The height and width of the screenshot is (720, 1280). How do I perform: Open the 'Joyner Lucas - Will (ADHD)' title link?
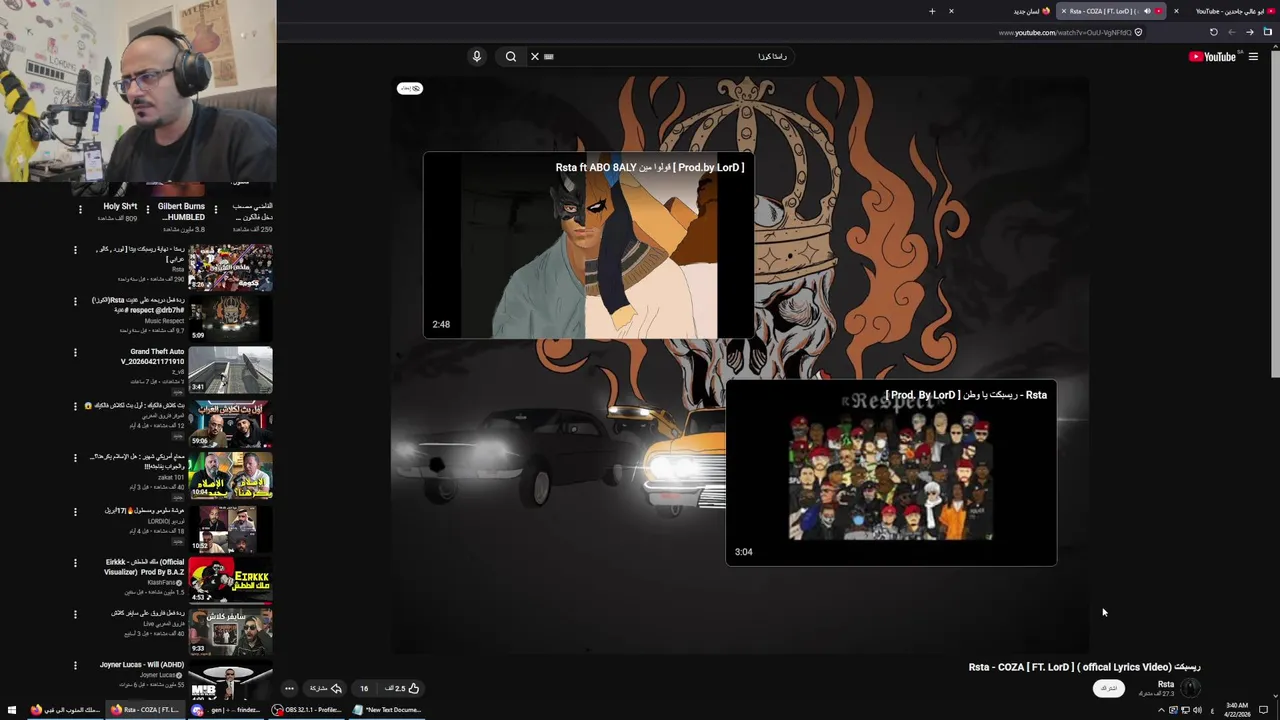[142, 665]
